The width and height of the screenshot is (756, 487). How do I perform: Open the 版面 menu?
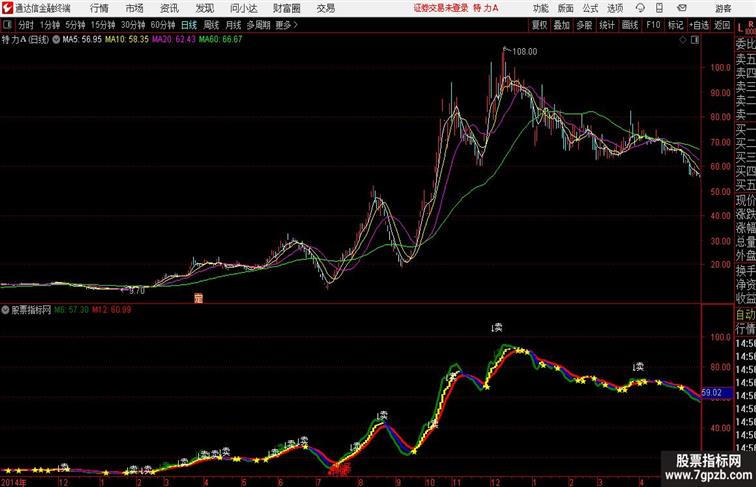point(566,8)
